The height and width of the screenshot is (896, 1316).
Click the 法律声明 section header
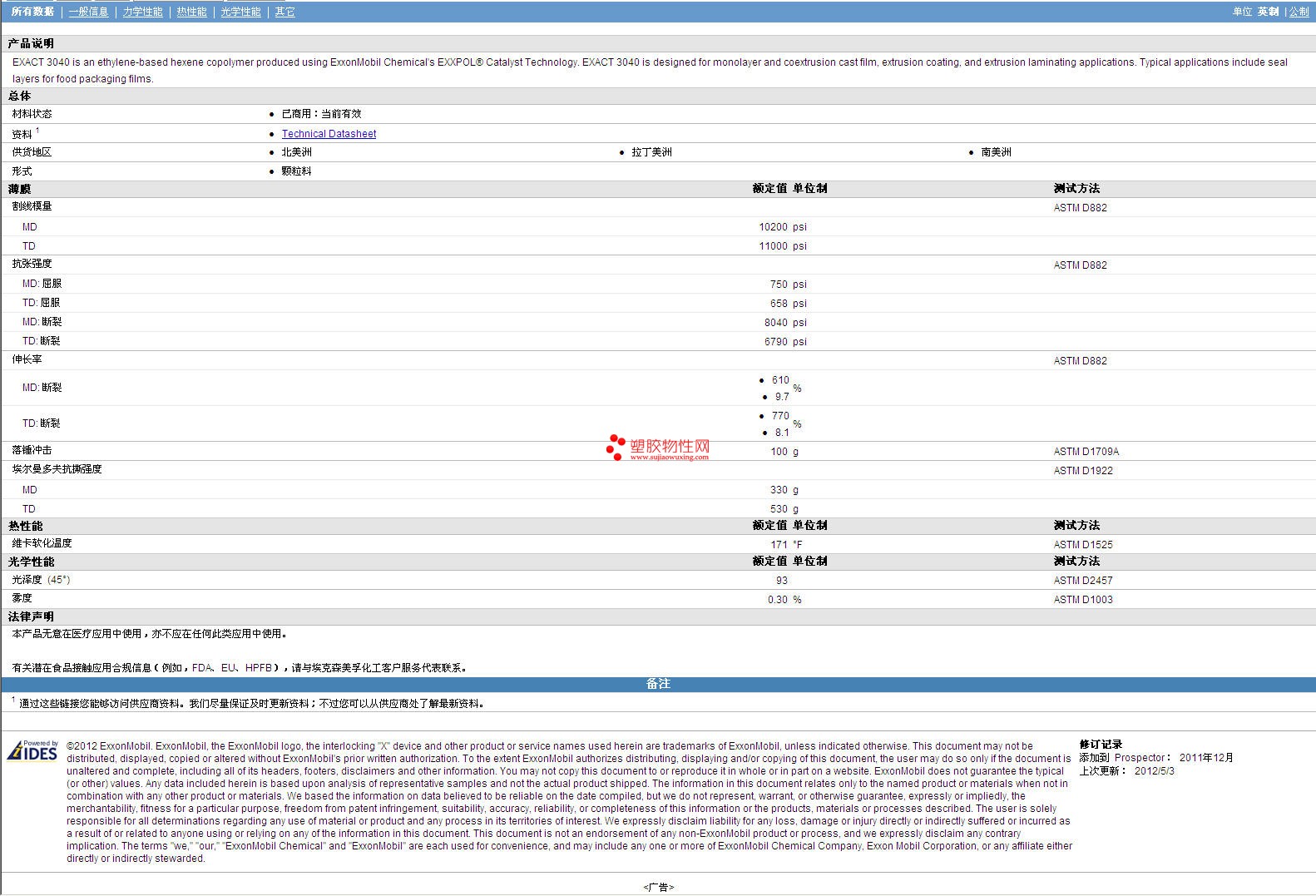(x=31, y=616)
